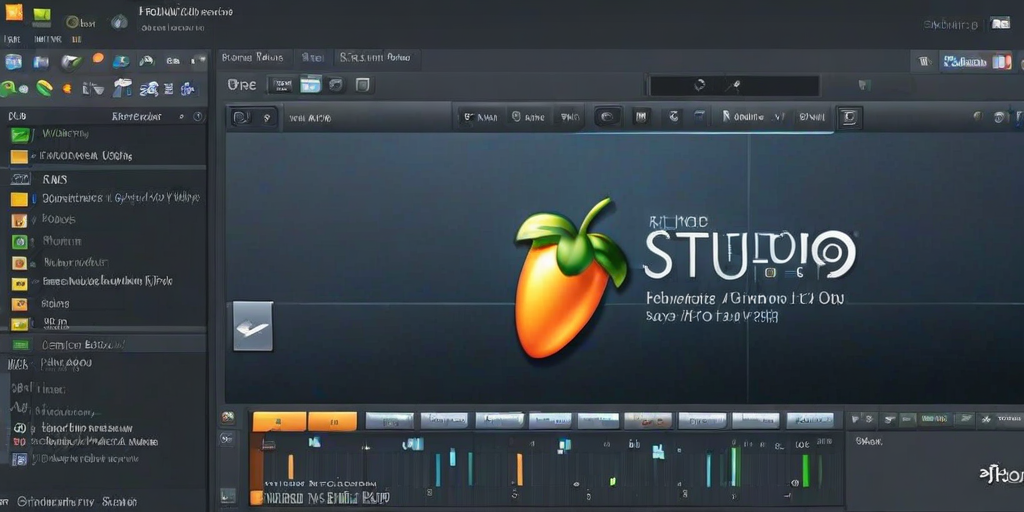Select the first orange tab above the step sequencer

click(x=280, y=421)
